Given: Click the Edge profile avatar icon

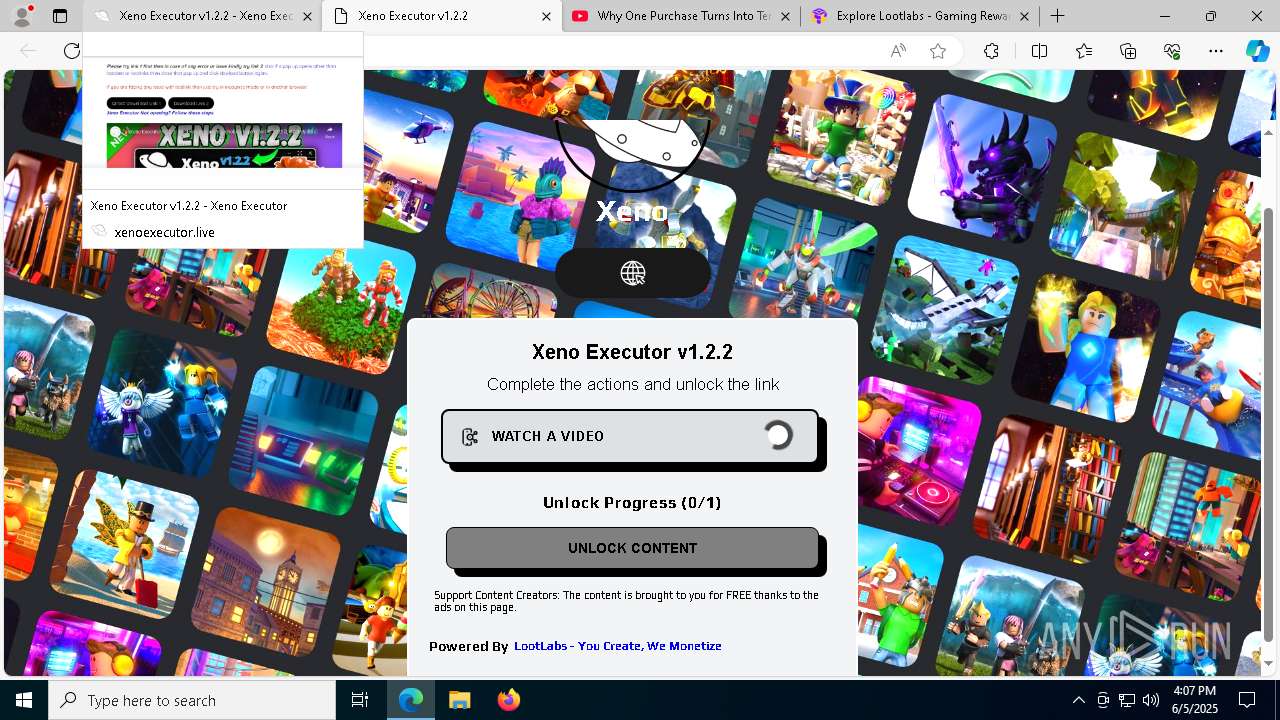Looking at the screenshot, I should click(x=23, y=16).
